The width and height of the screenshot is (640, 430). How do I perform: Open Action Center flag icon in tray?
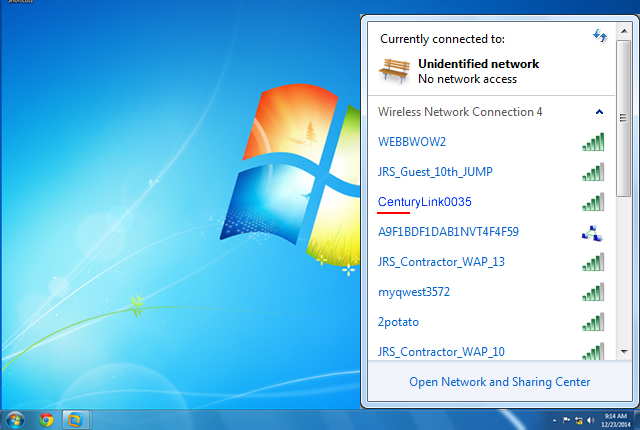coord(567,420)
